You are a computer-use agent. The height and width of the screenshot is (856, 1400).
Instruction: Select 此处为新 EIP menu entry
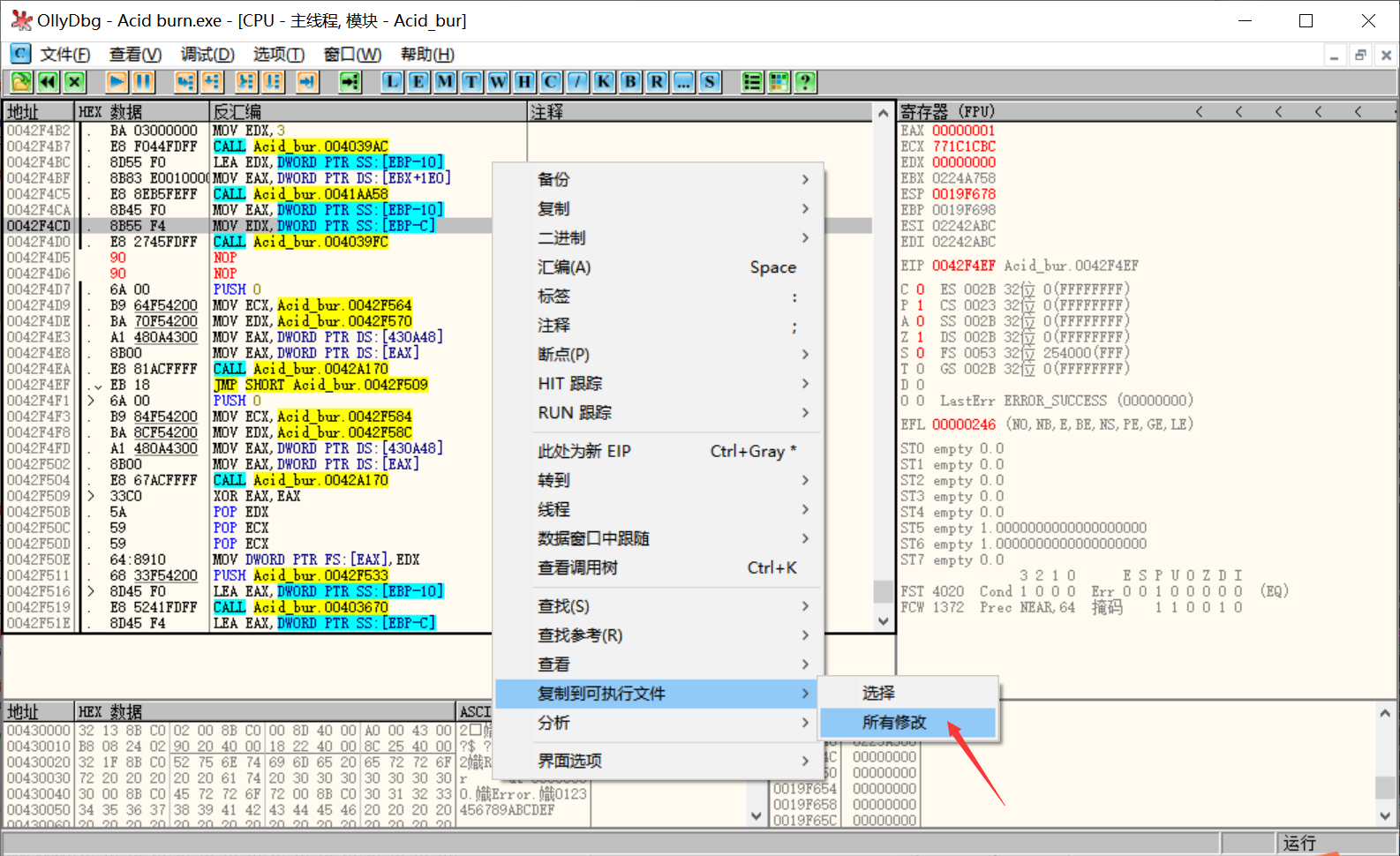pyautogui.click(x=659, y=451)
